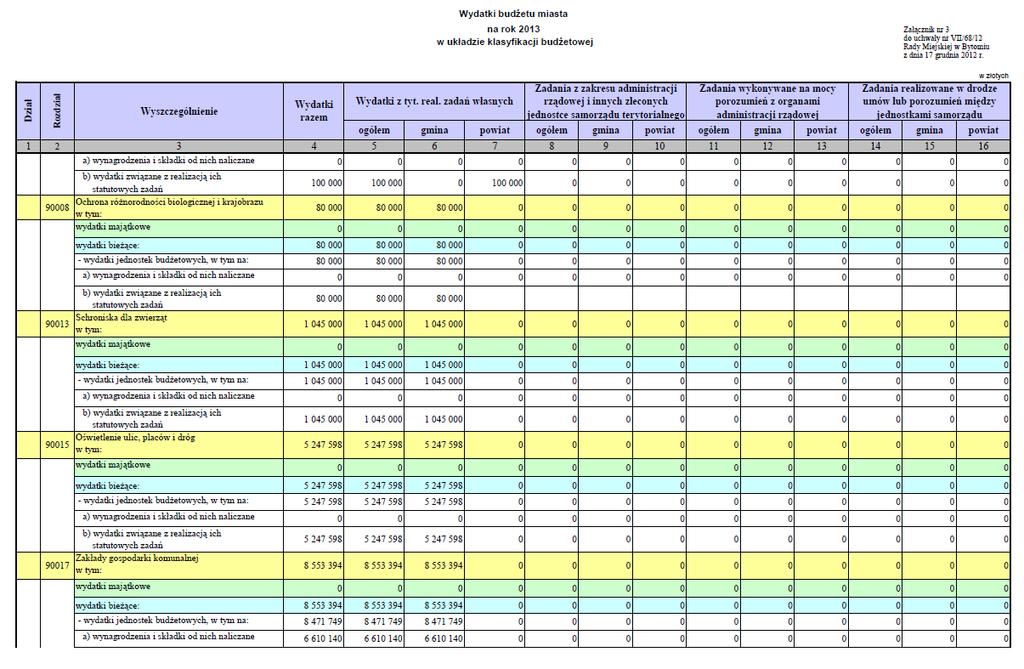Click 'gmina' subheader above column number 6
Screen dimensions: 1024x669
[x=434, y=130]
